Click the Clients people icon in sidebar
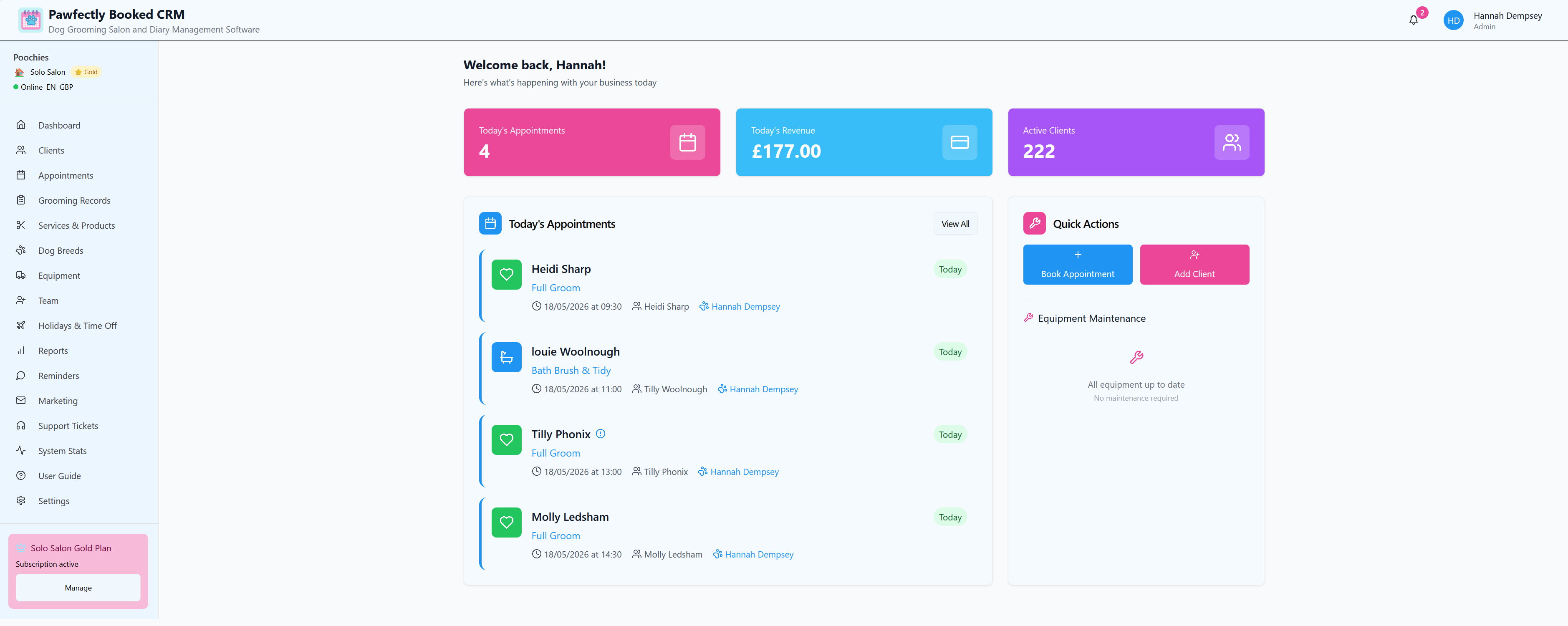This screenshot has width=1568, height=626. point(21,150)
